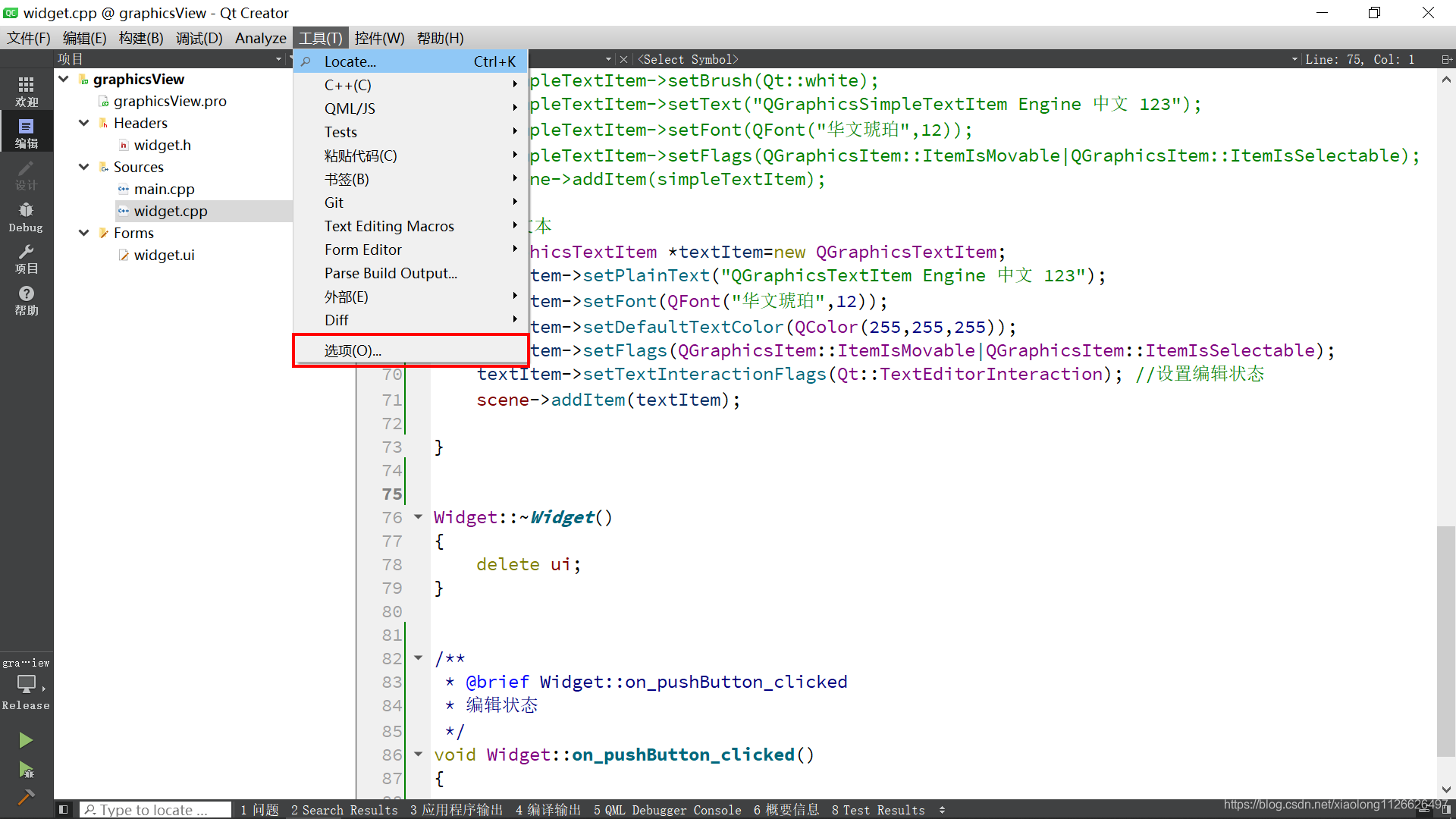Collapse the Sources folder
This screenshot has width=1456, height=819.
(x=84, y=167)
